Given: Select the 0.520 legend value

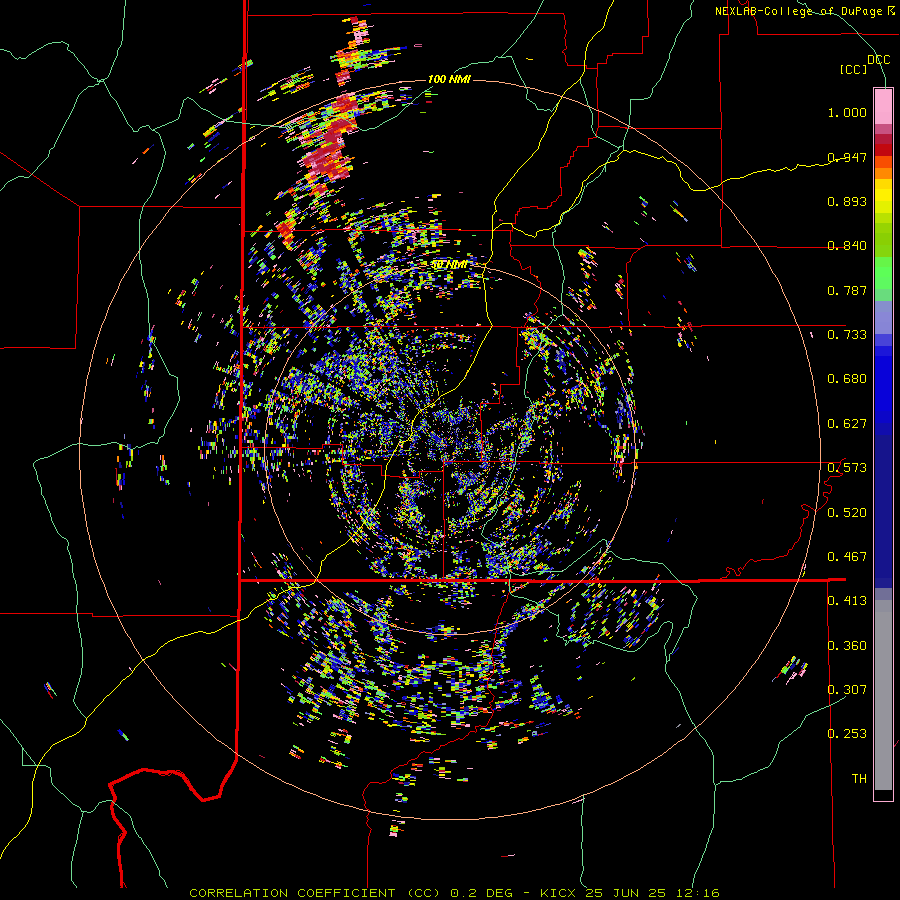Looking at the screenshot, I should [847, 512].
